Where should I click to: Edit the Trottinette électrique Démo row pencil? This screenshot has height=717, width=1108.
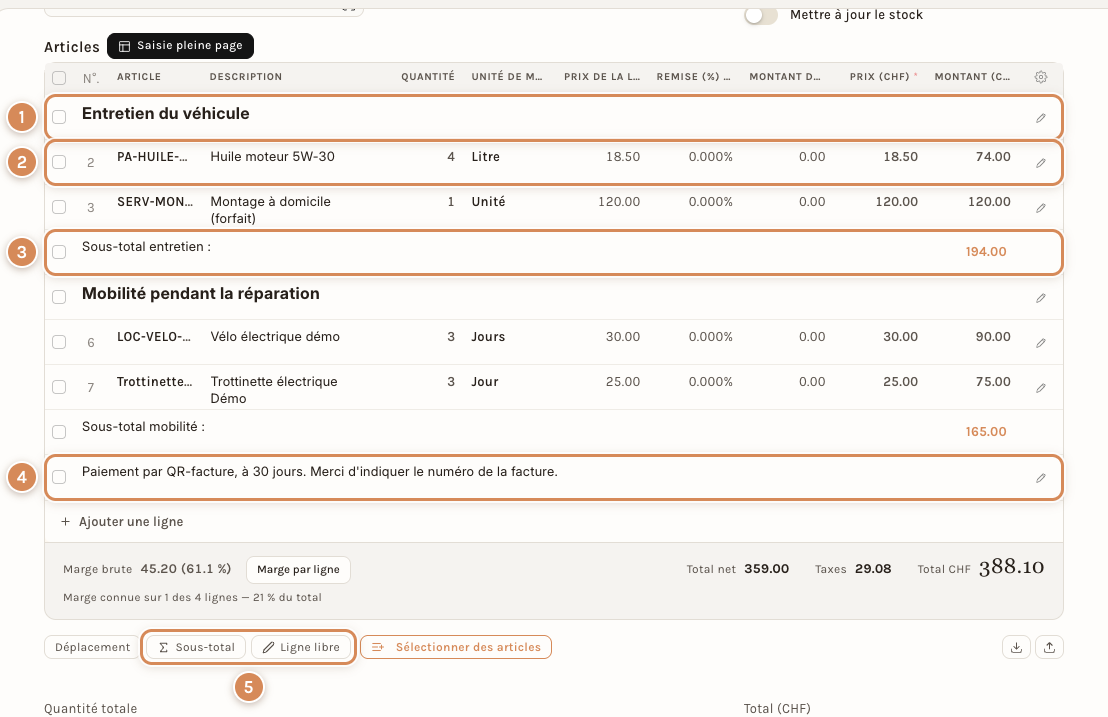1041,389
